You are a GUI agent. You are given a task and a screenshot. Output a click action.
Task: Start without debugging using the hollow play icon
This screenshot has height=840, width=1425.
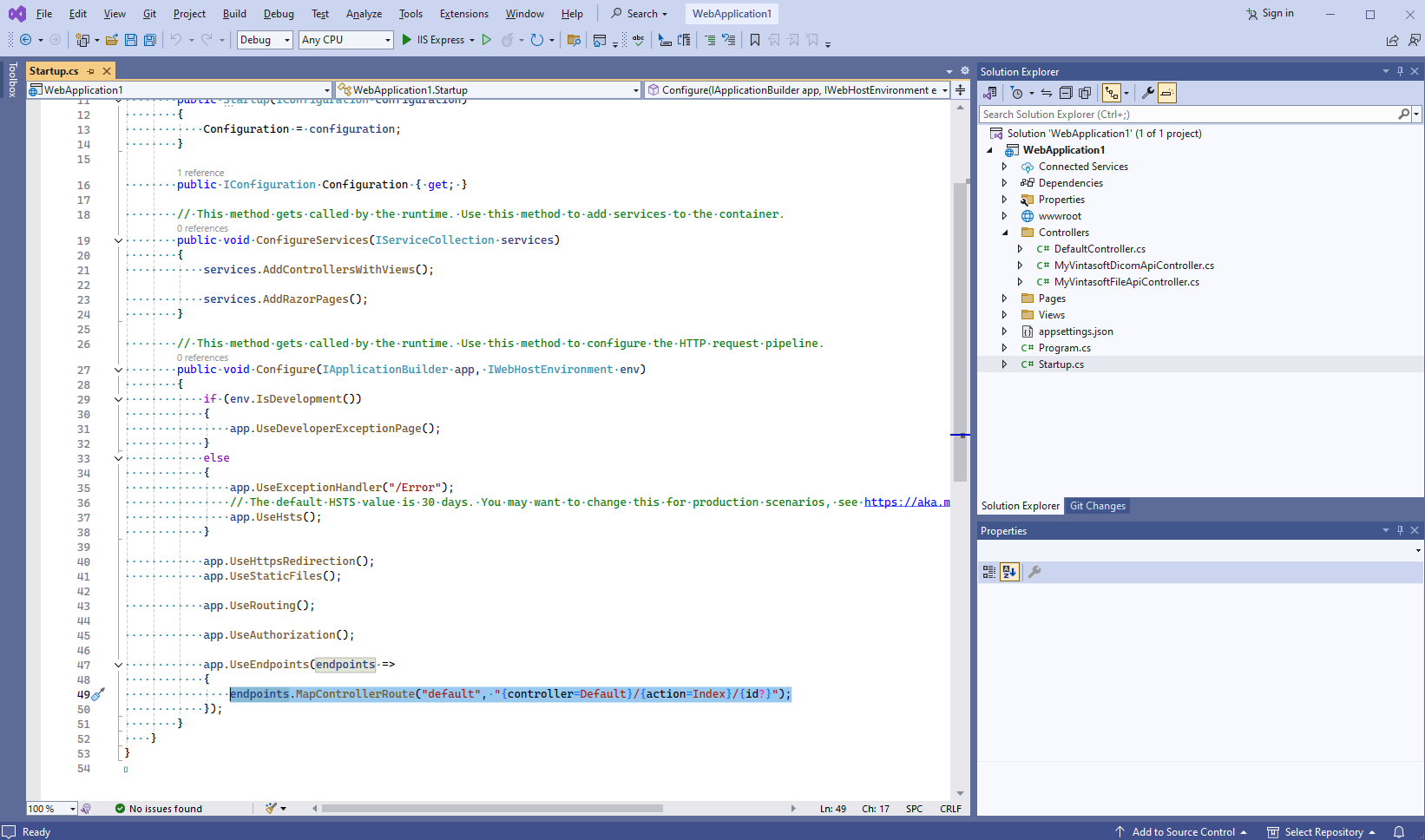pyautogui.click(x=487, y=40)
